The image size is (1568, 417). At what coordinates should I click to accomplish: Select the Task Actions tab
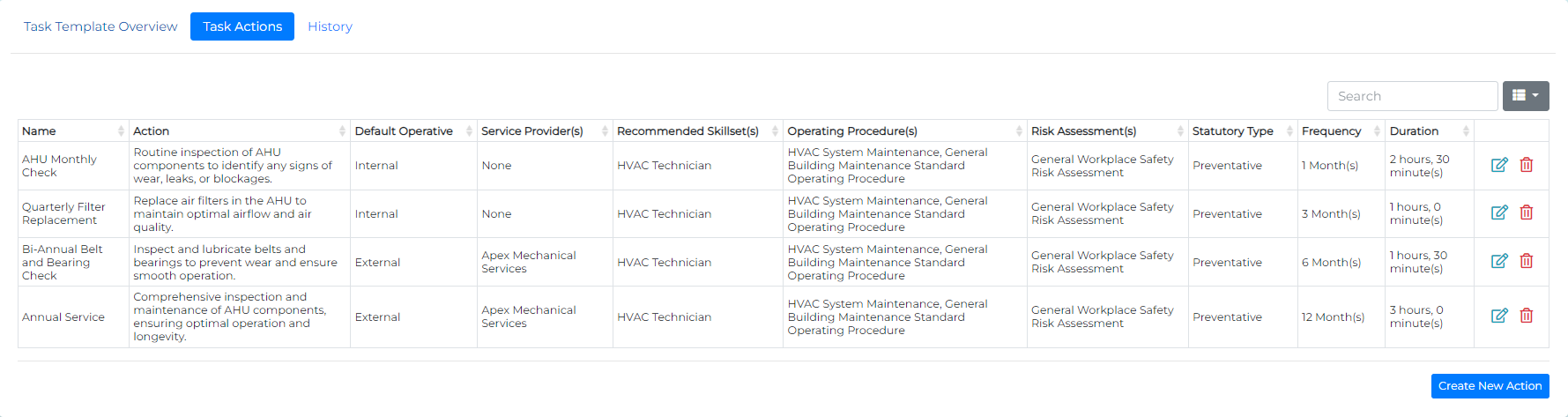(x=242, y=26)
